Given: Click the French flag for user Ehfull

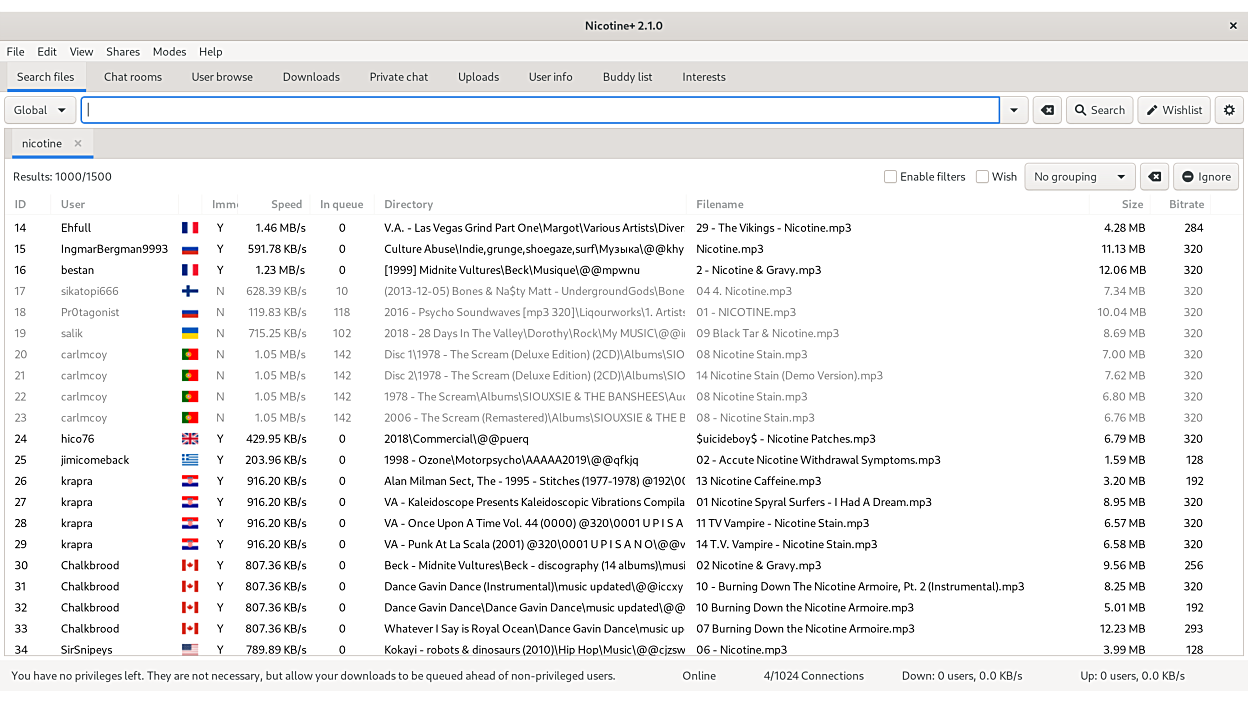Looking at the screenshot, I should tap(190, 228).
